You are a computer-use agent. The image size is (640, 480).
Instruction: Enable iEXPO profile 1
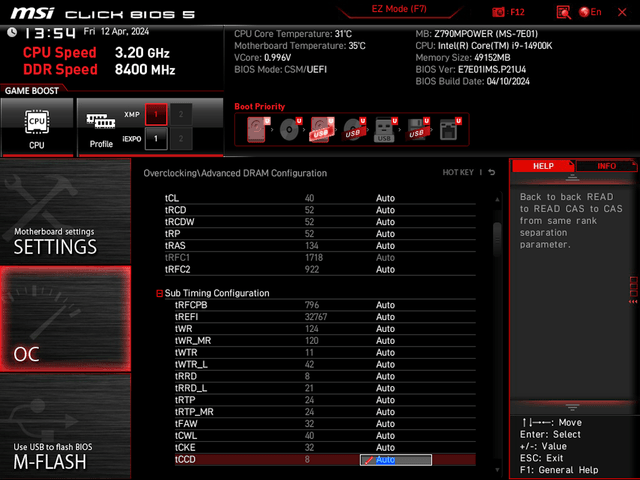coord(156,139)
